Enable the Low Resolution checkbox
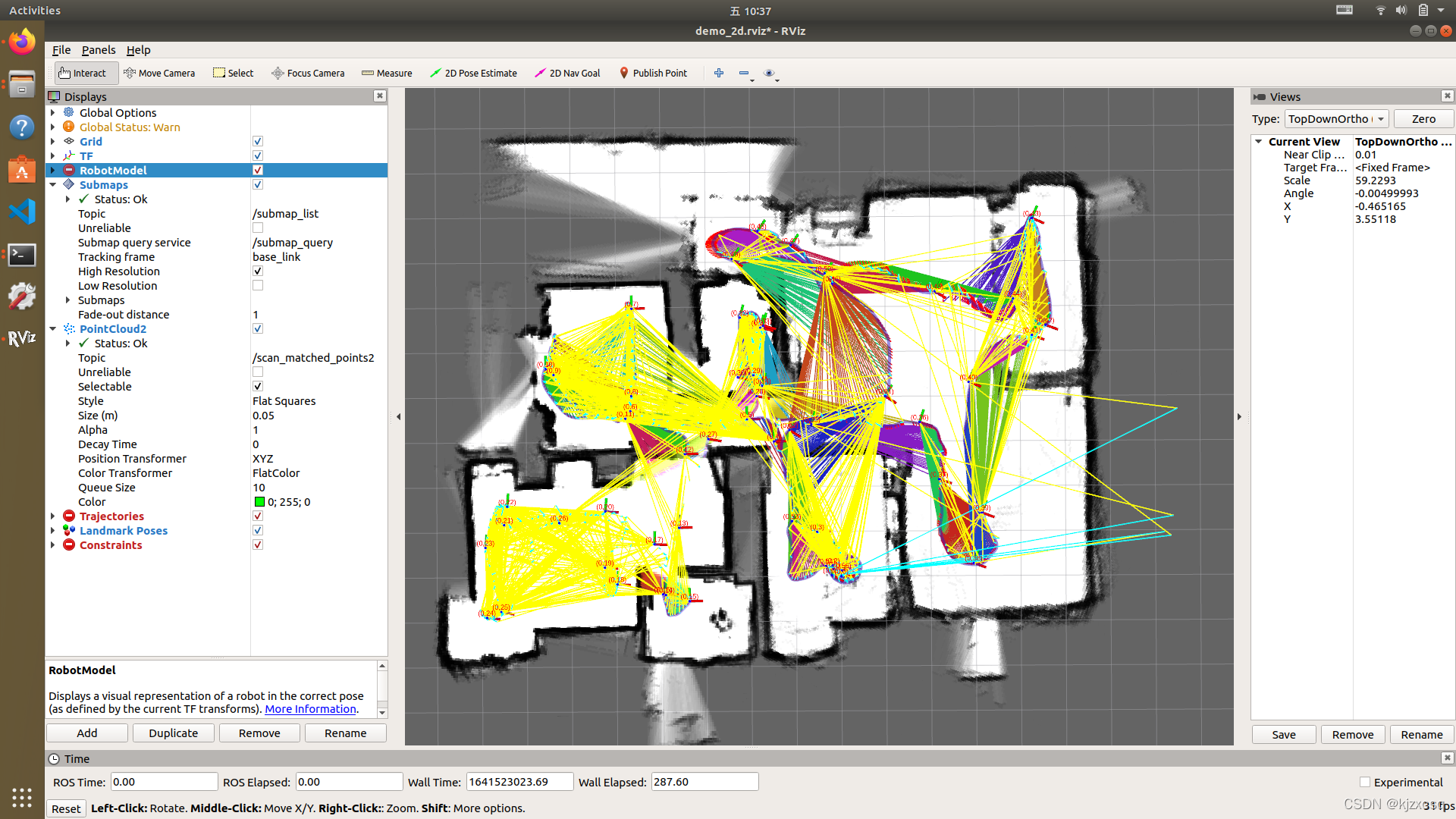This screenshot has height=819, width=1456. 258,286
